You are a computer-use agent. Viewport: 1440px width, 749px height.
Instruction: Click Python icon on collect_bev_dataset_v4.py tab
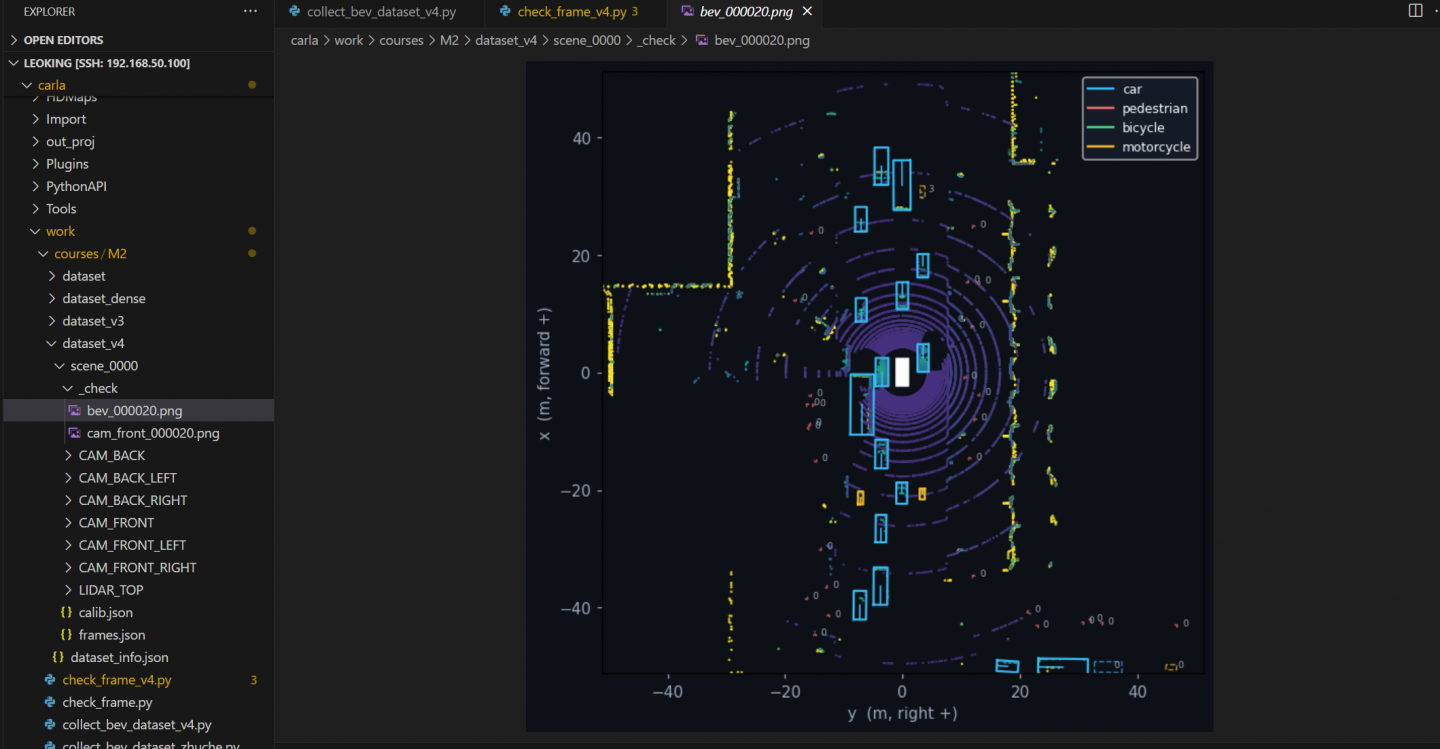point(295,11)
